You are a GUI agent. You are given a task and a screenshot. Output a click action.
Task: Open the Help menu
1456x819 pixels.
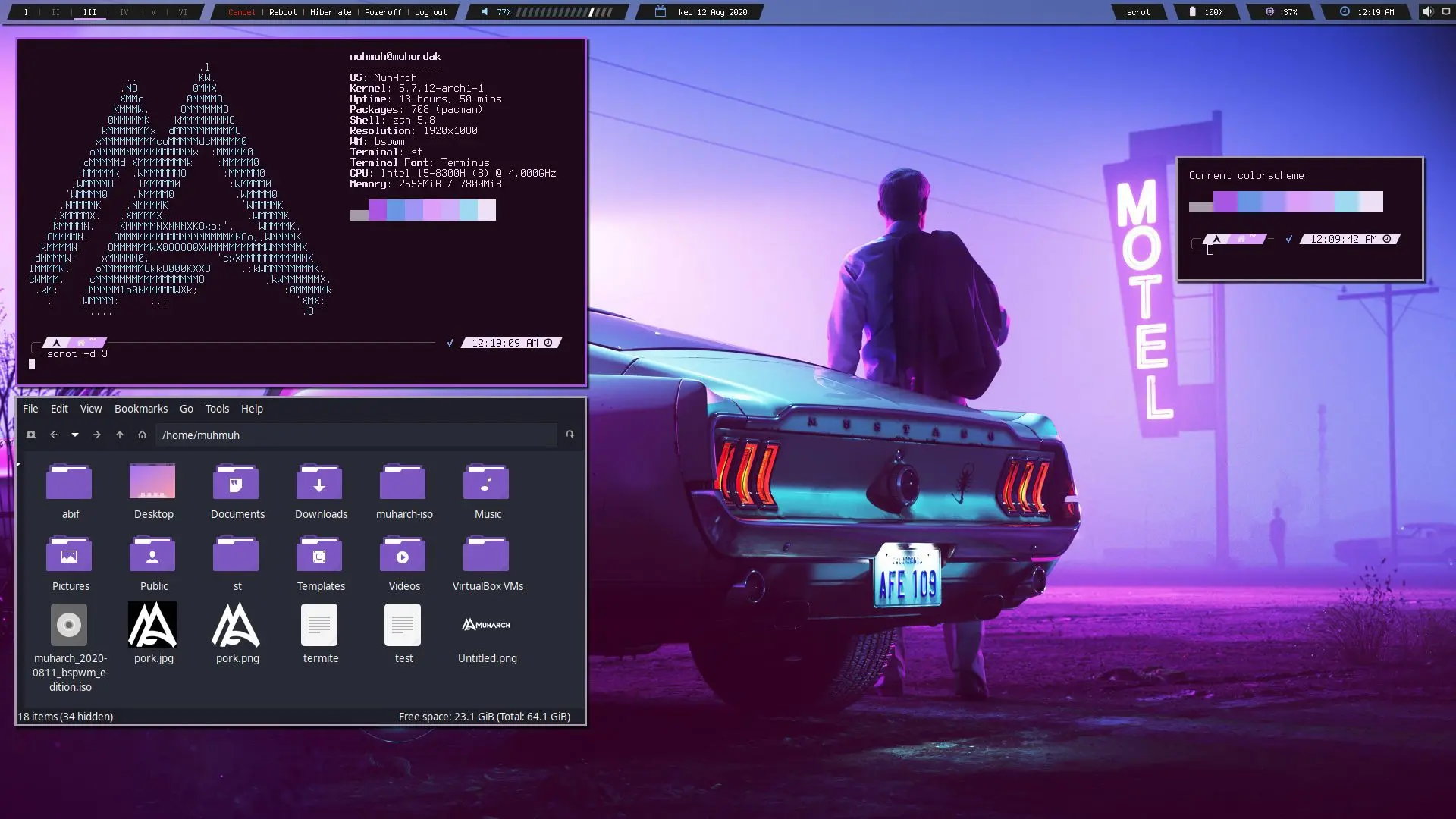252,409
